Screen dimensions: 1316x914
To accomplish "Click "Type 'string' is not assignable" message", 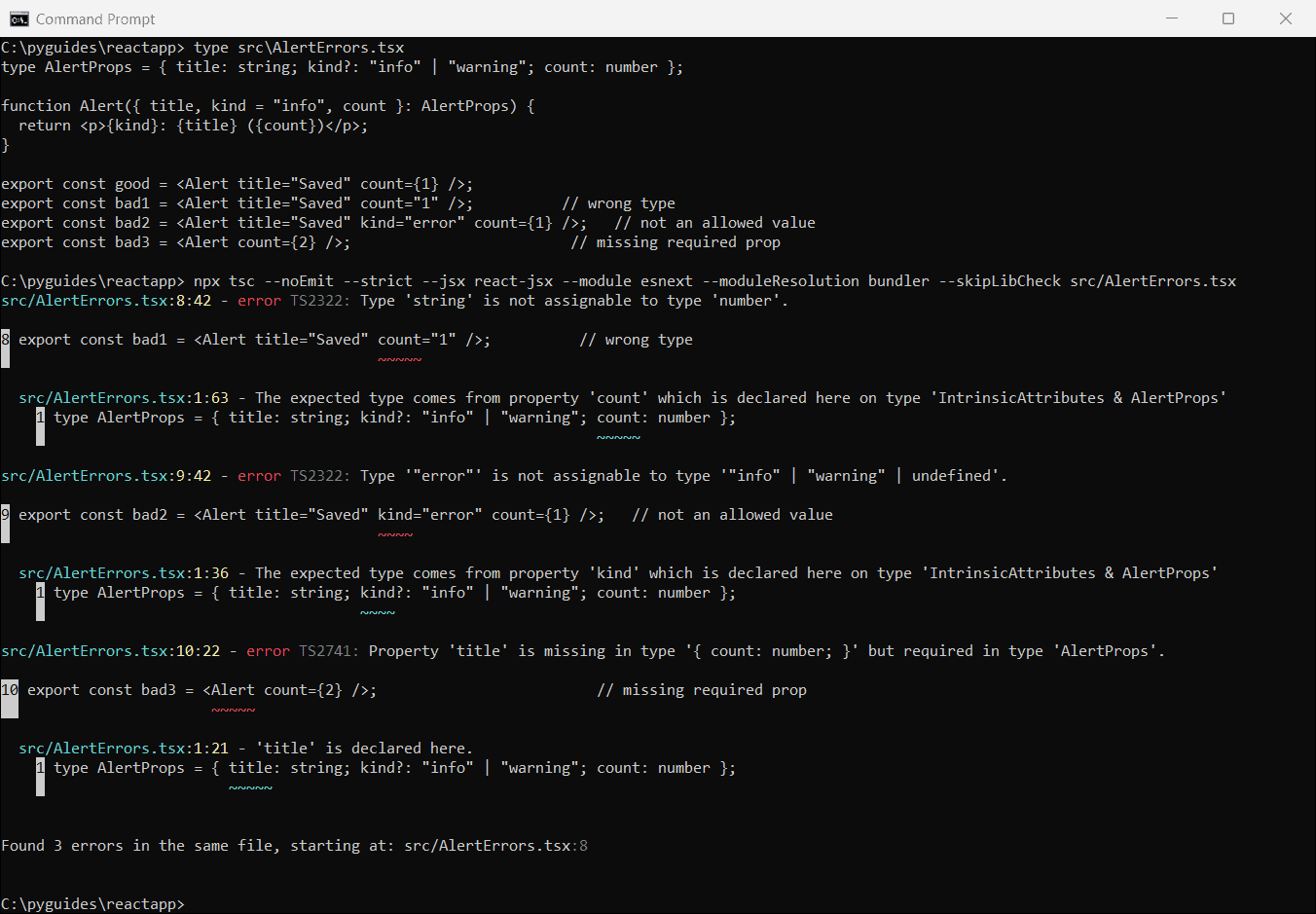I will coord(574,301).
